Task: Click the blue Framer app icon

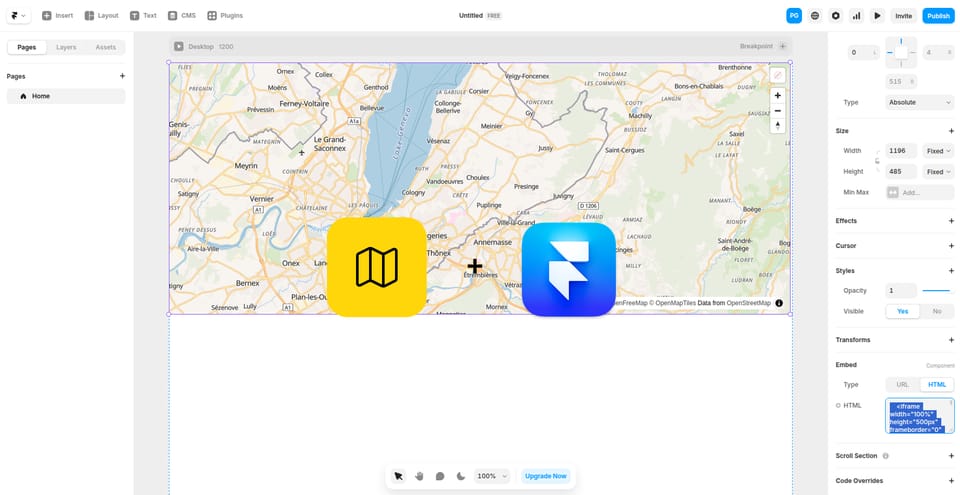Action: point(568,270)
